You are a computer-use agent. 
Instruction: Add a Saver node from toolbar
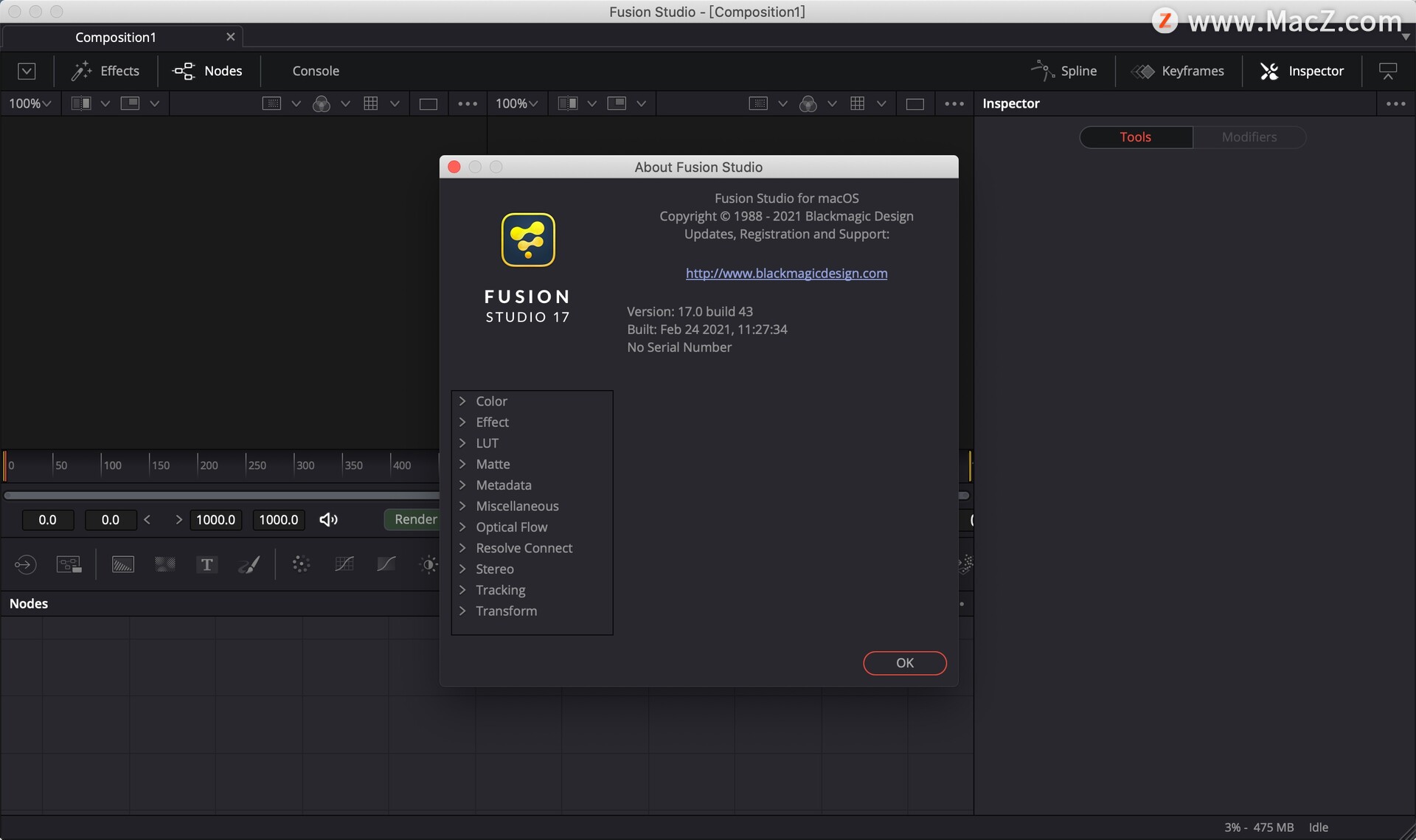coord(69,565)
